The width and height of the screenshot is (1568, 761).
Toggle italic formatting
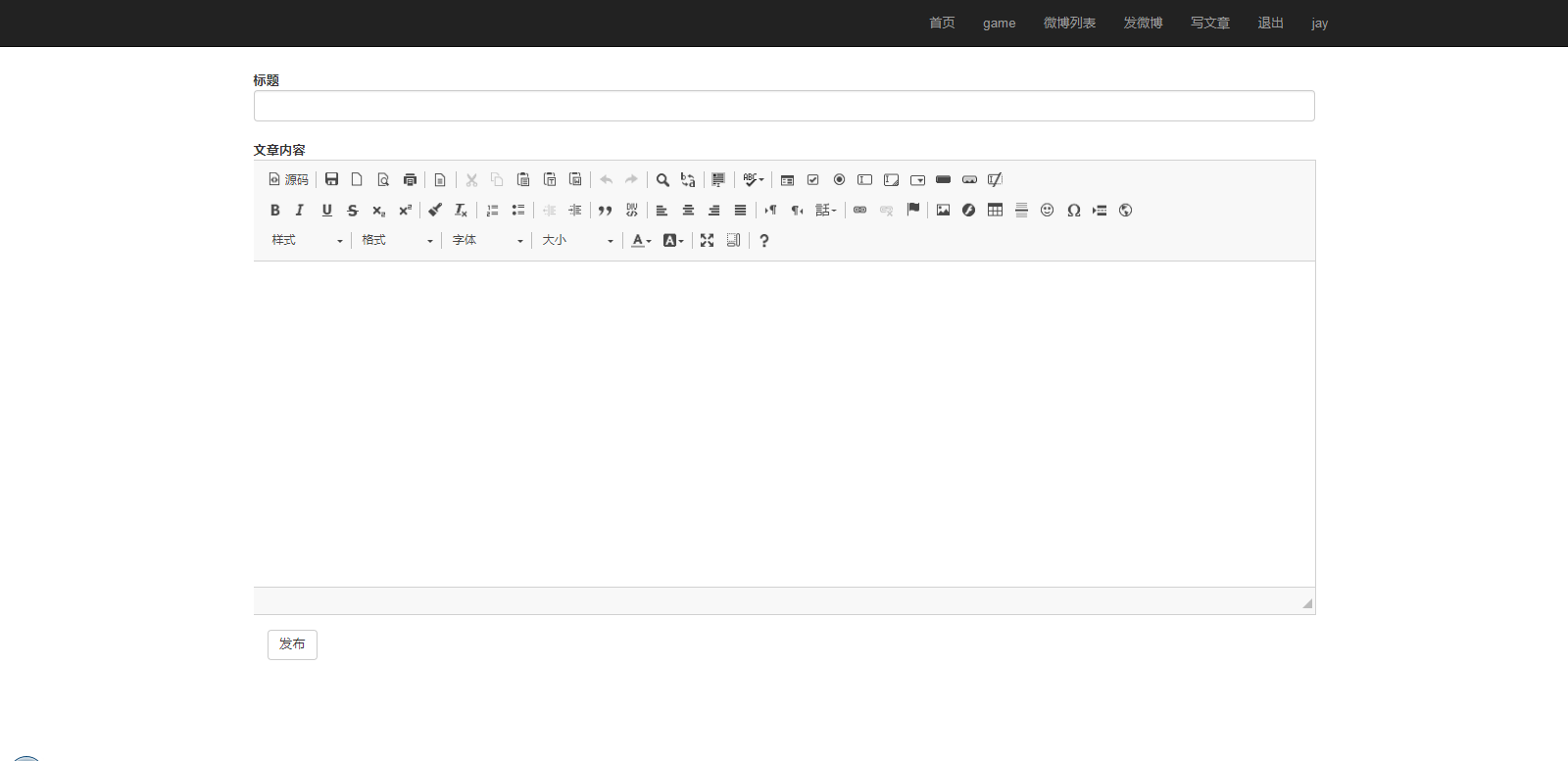[x=300, y=211]
